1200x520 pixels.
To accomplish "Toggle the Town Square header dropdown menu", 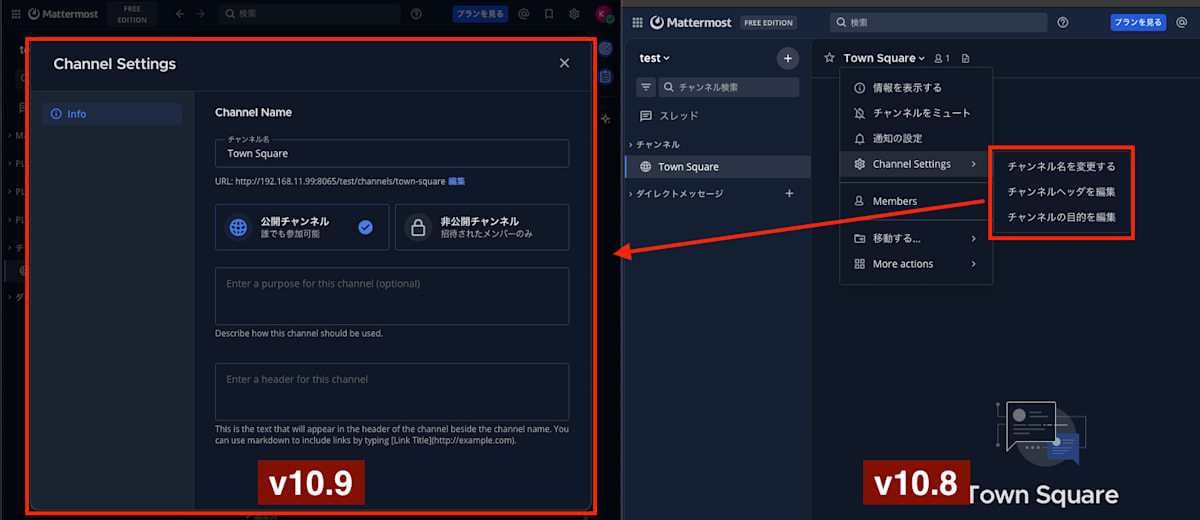I will [884, 58].
